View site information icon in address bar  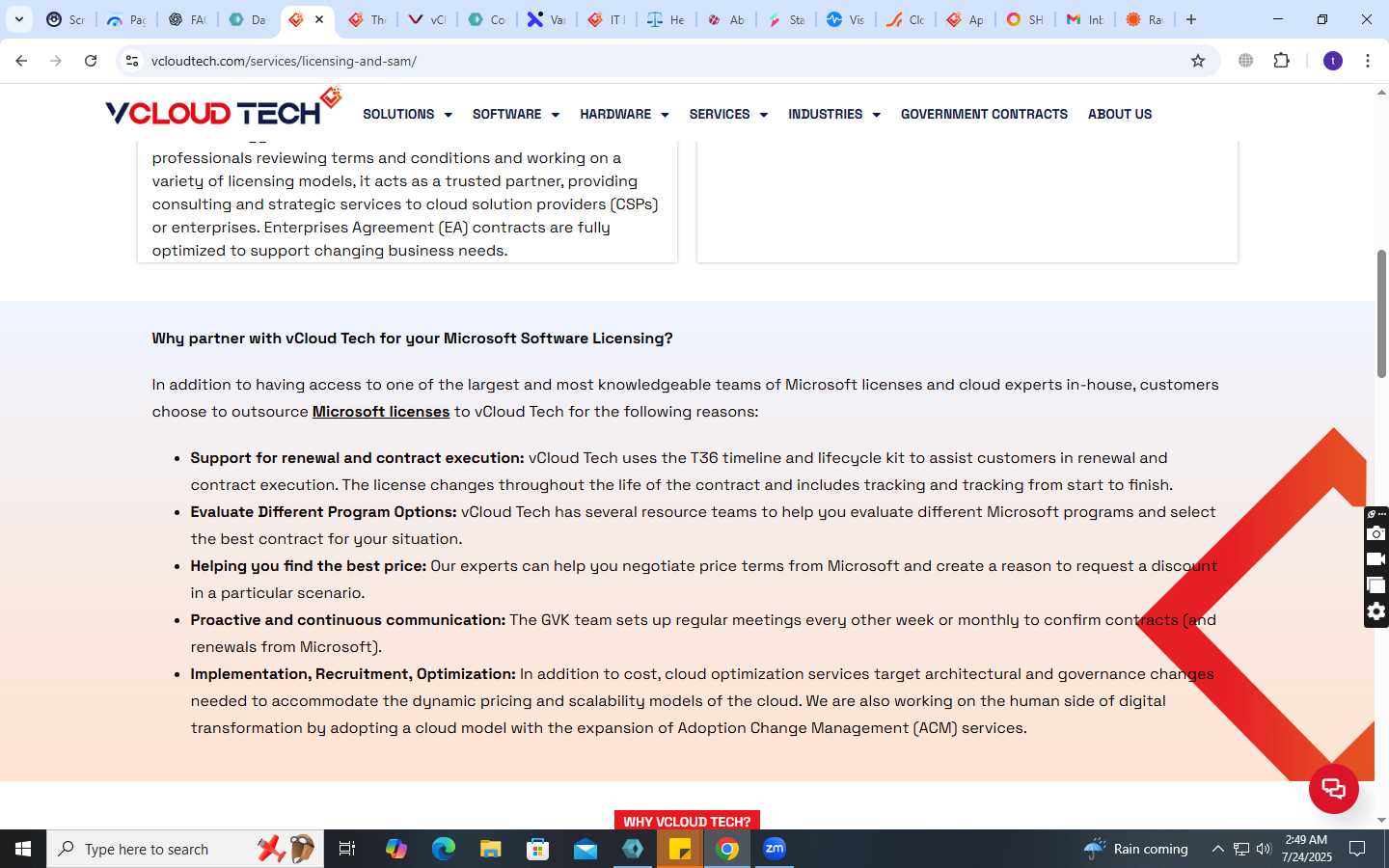tap(132, 61)
